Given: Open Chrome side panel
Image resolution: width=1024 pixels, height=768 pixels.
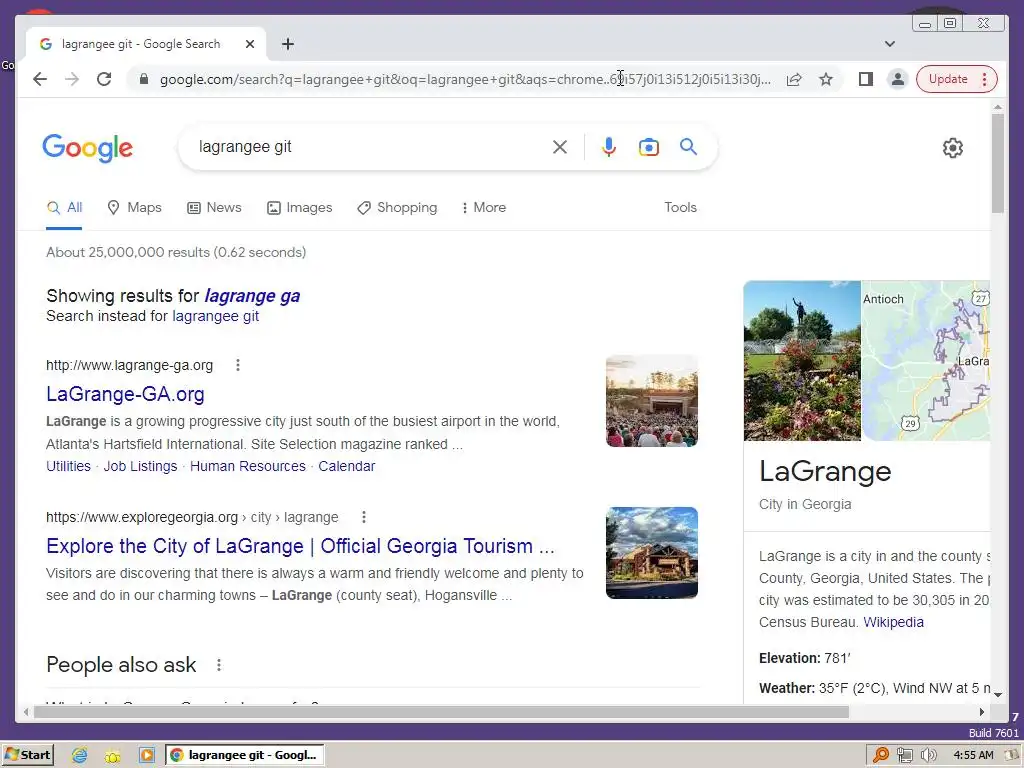Looking at the screenshot, I should tap(866, 79).
